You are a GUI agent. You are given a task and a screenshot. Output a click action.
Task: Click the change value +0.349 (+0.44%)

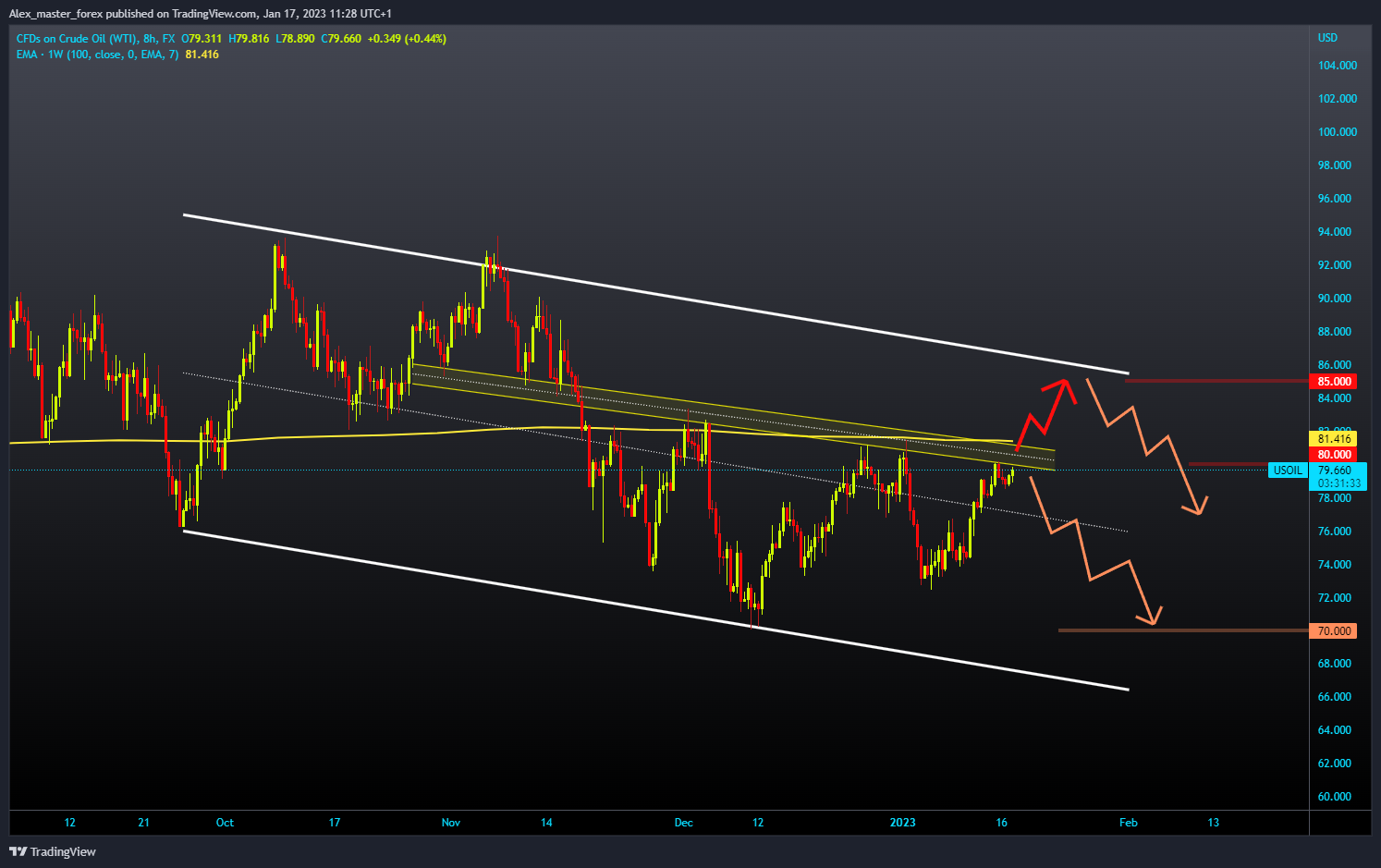tap(407, 39)
